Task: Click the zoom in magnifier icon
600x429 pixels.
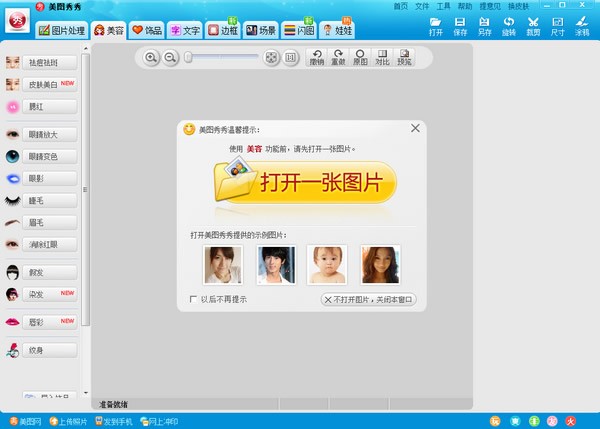Action: pos(152,58)
